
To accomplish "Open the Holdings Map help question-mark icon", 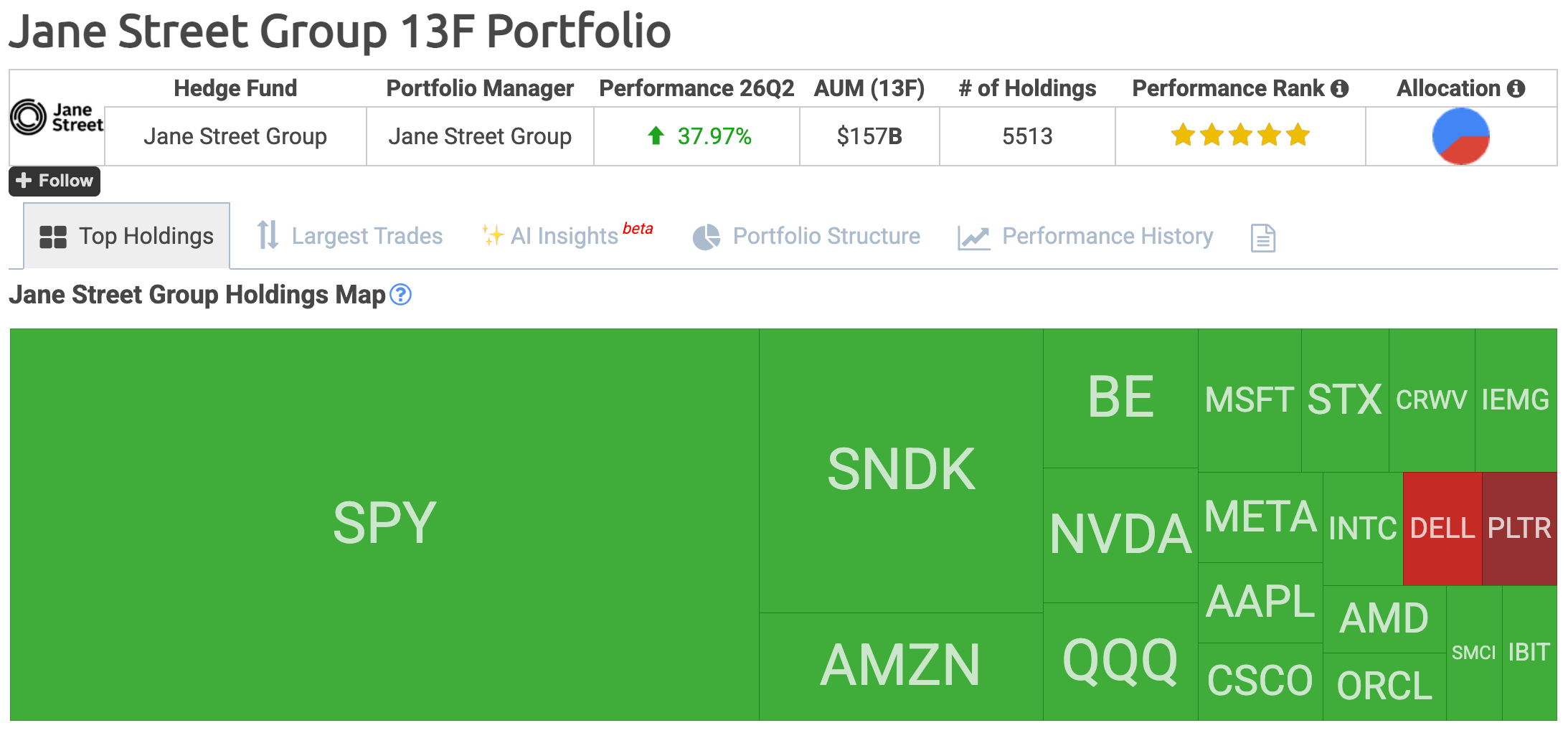I will coord(400,295).
